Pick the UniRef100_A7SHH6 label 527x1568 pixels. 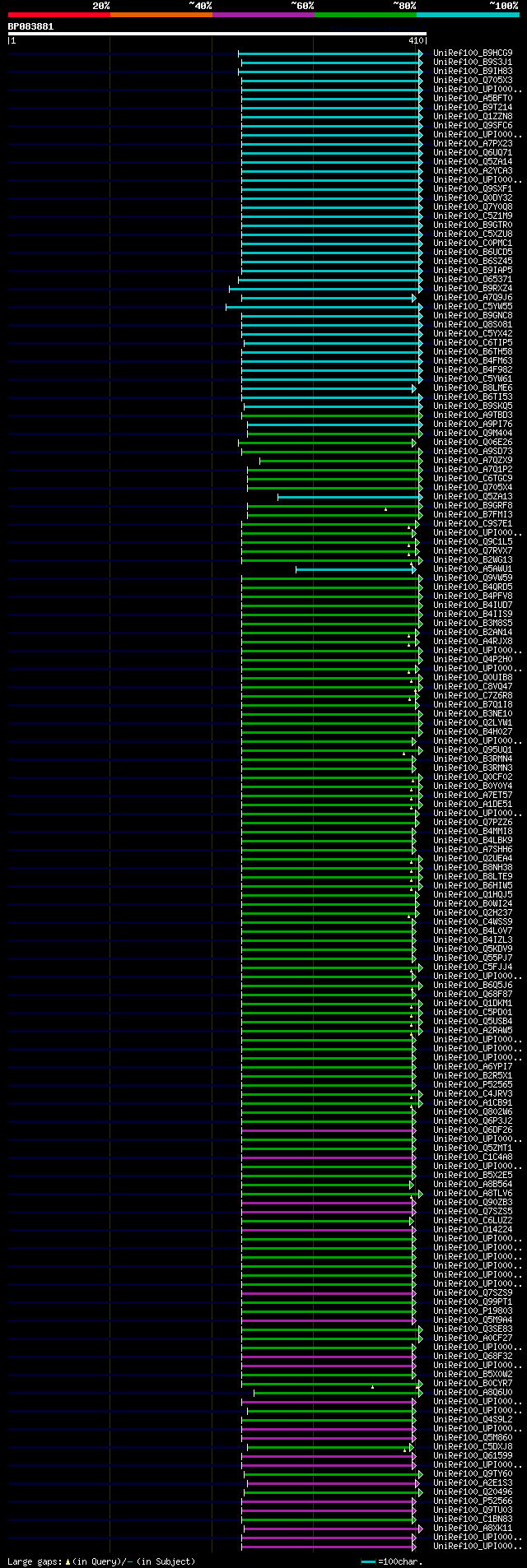coord(473,850)
